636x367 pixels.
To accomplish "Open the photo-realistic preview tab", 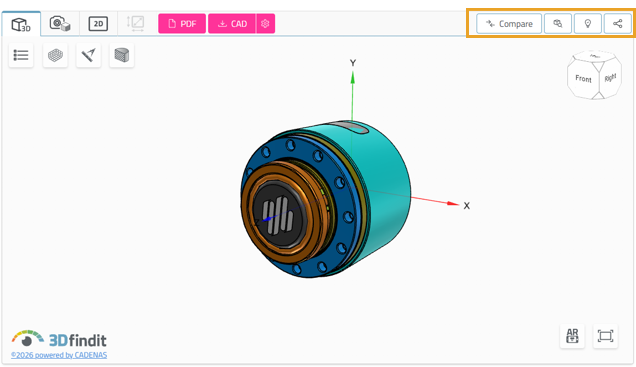I will (x=60, y=24).
